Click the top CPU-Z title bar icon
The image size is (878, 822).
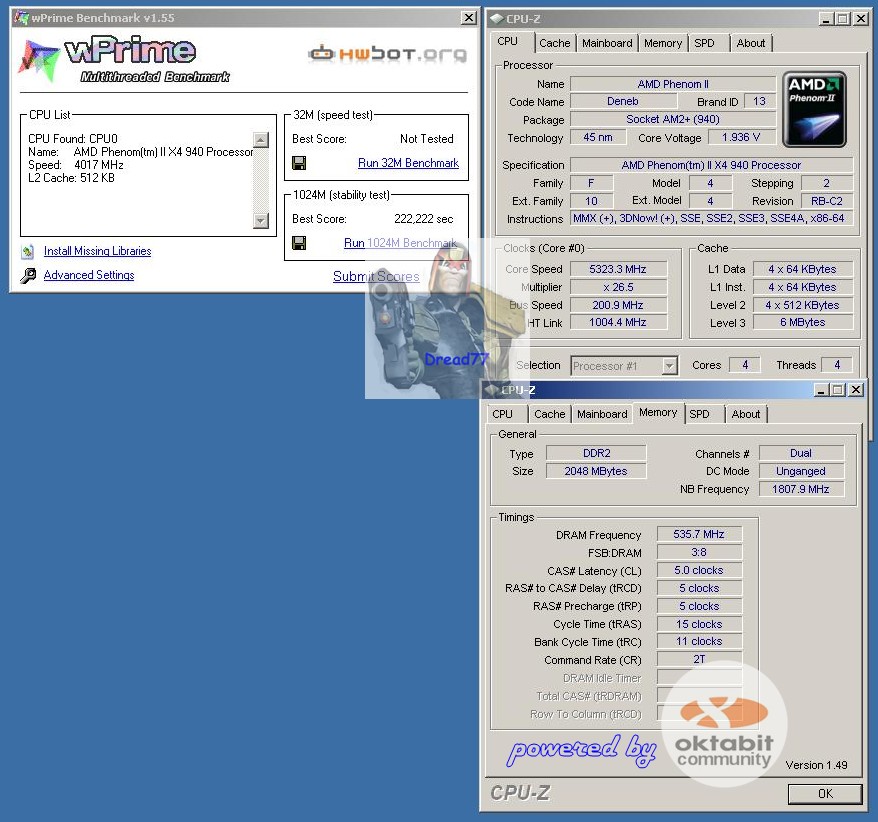click(496, 18)
